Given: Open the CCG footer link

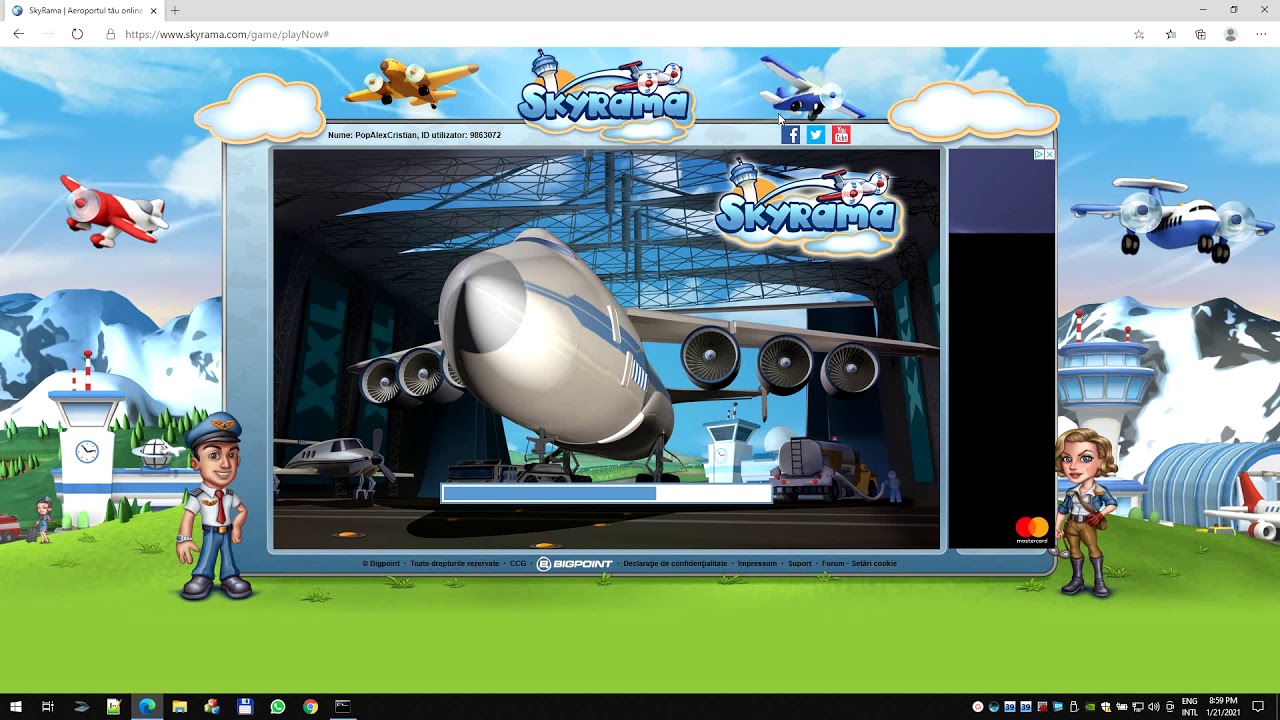Looking at the screenshot, I should (x=518, y=564).
